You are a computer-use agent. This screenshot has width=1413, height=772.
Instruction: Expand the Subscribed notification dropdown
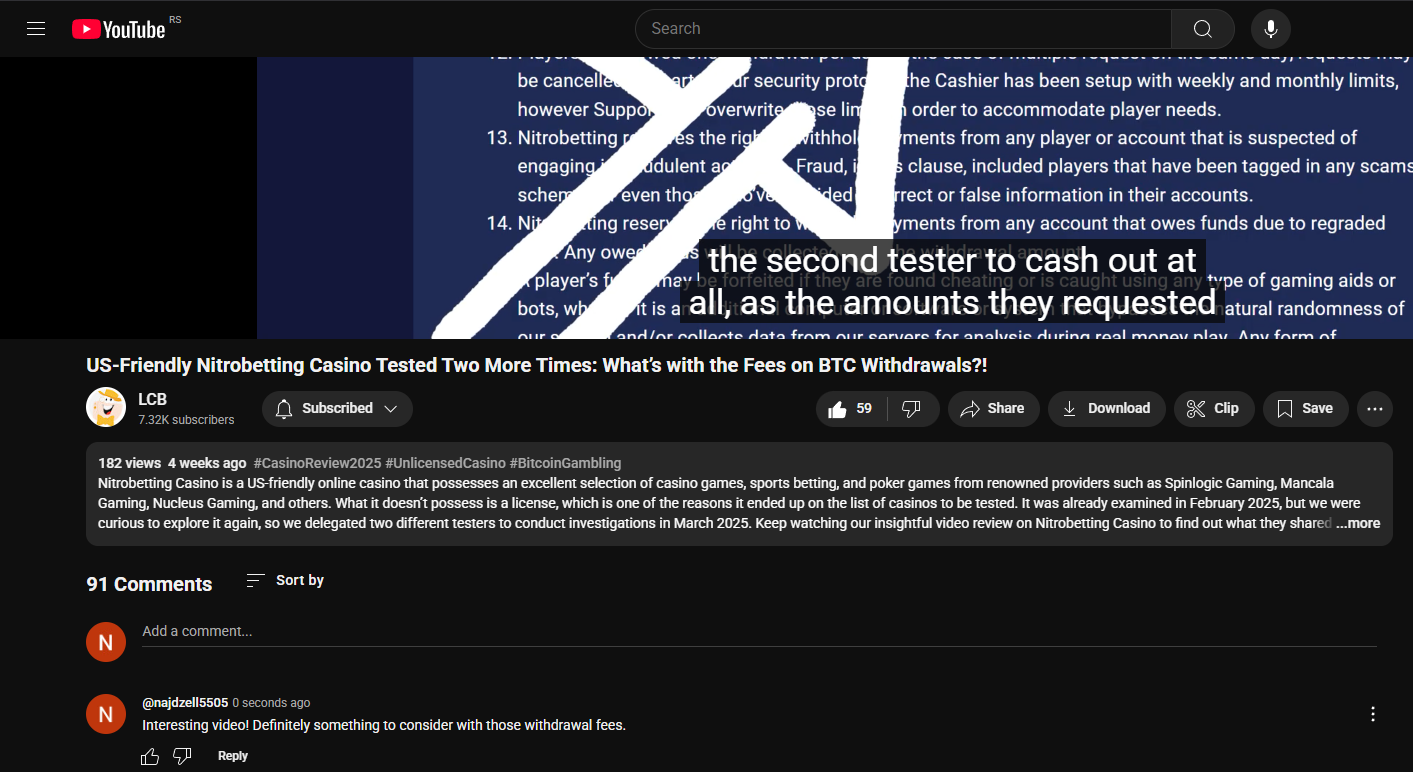(x=337, y=408)
